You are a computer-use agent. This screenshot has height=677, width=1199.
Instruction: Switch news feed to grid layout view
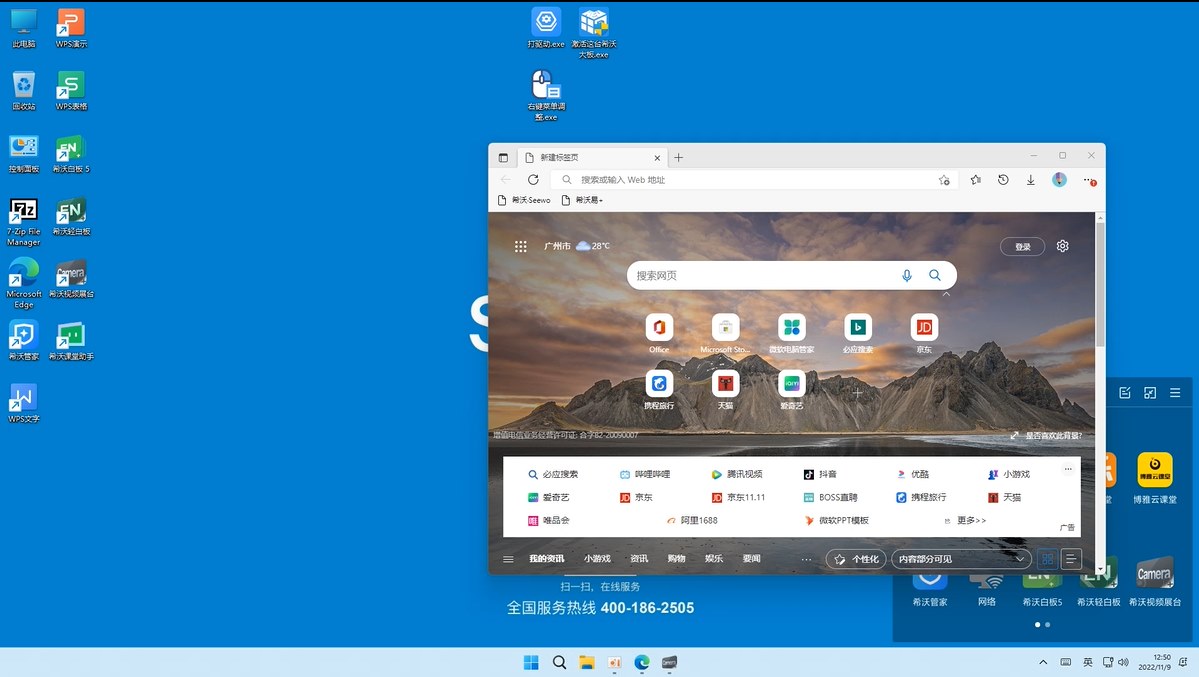pyautogui.click(x=1047, y=559)
